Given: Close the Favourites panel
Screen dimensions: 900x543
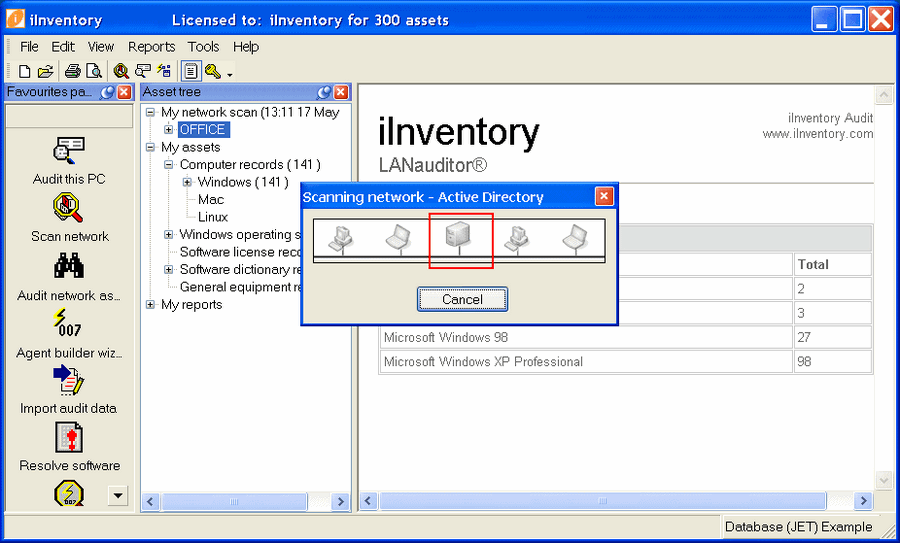Looking at the screenshot, I should 124,92.
